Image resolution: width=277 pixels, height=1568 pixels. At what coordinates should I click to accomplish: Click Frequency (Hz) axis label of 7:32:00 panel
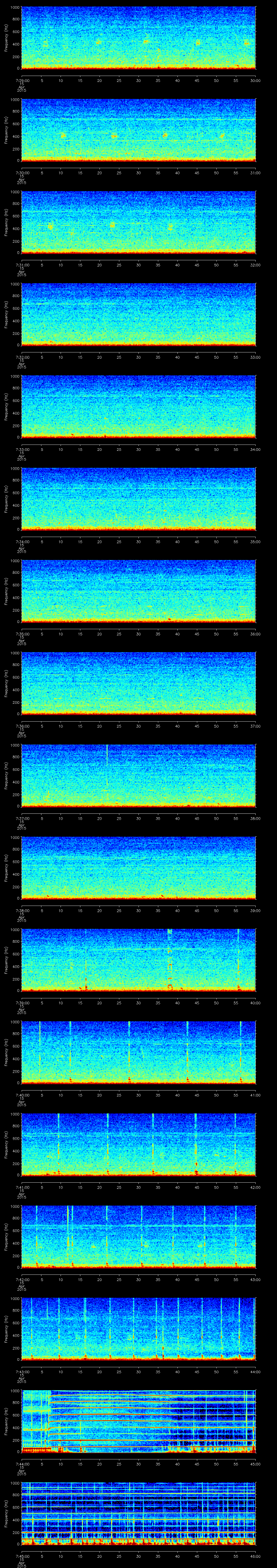coord(6,315)
